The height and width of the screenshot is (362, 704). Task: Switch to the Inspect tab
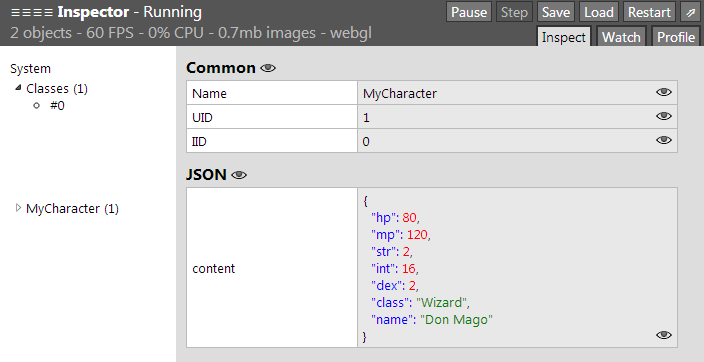point(563,37)
